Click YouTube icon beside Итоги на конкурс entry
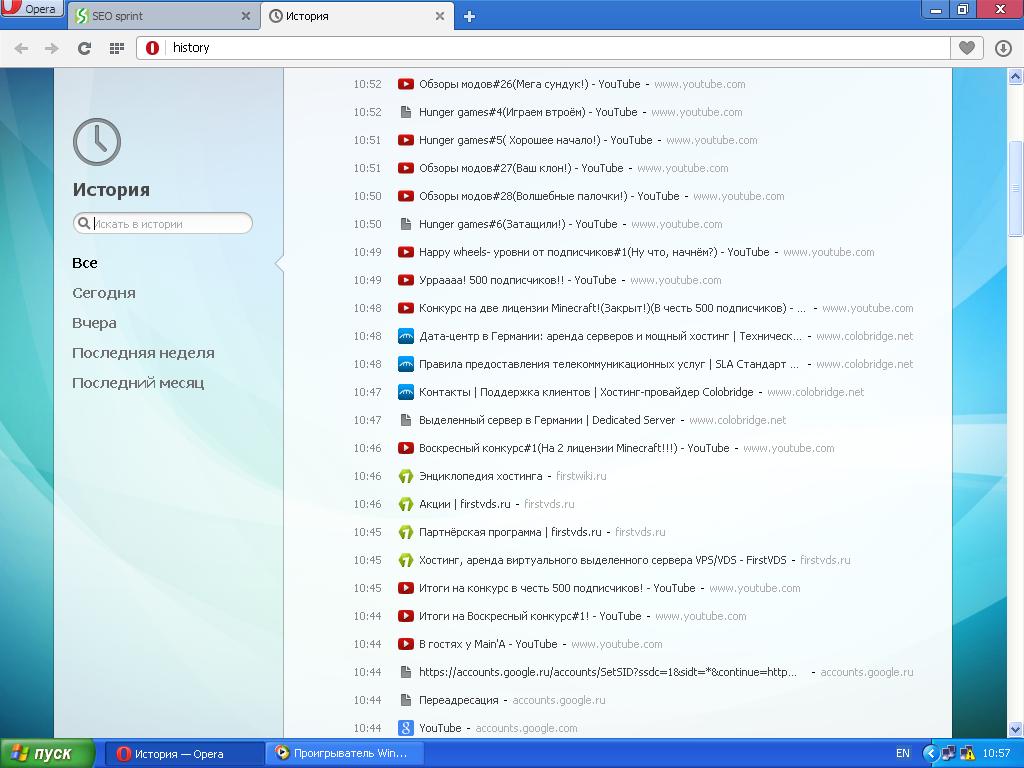This screenshot has height=768, width=1024. pos(406,588)
